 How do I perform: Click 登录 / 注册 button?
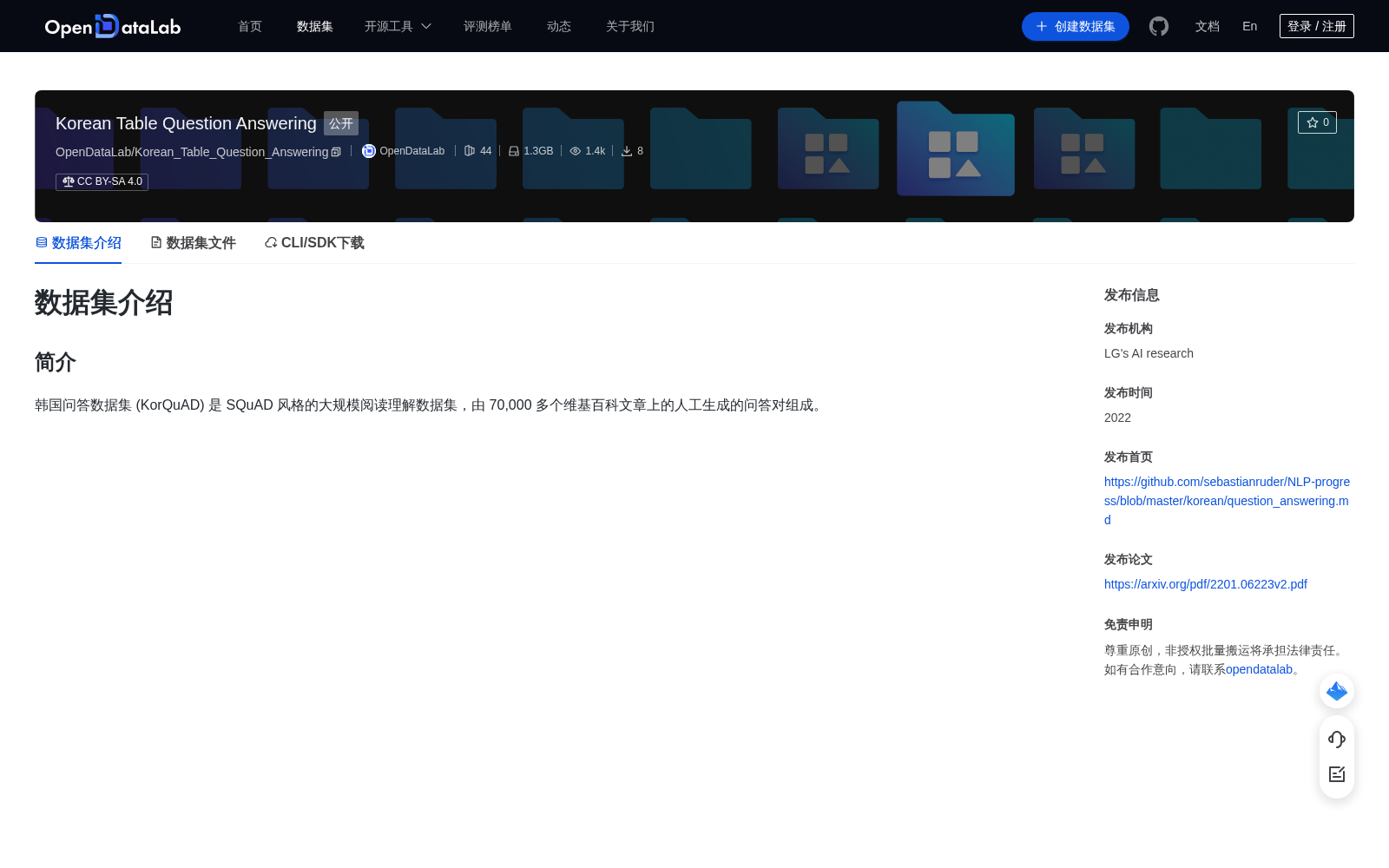[x=1317, y=26]
